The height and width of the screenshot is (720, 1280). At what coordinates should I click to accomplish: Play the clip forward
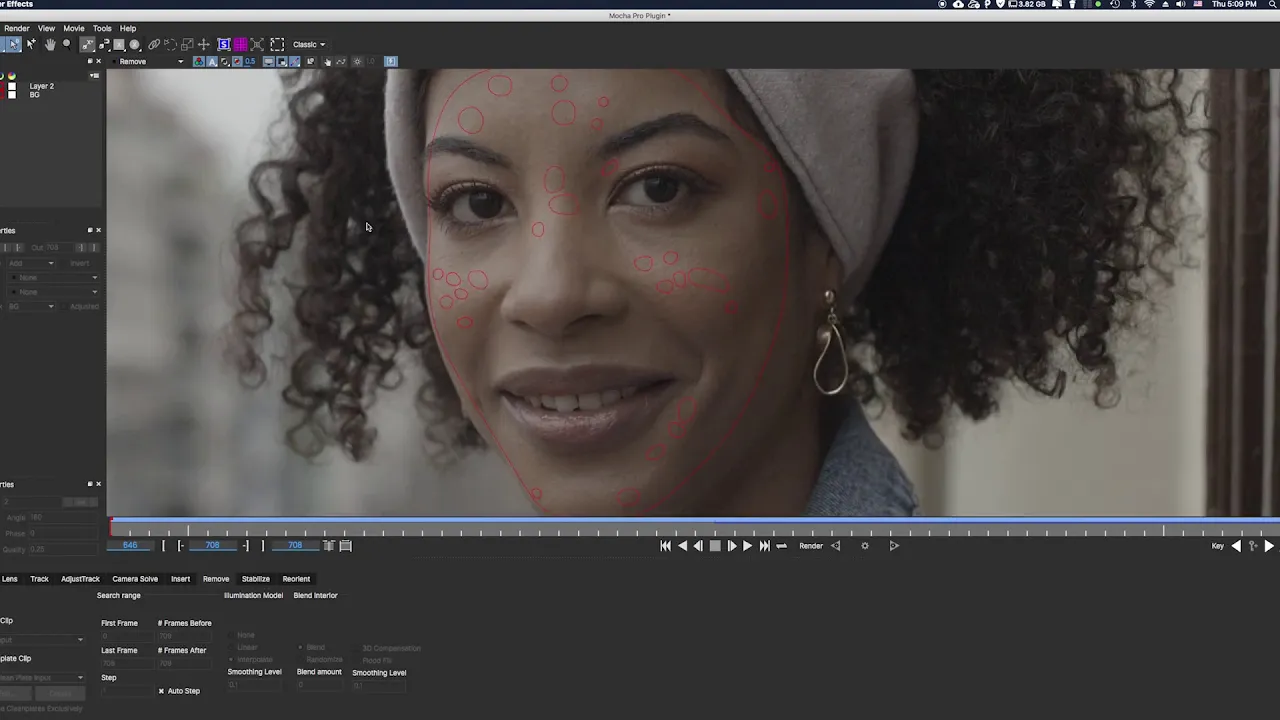click(x=747, y=546)
